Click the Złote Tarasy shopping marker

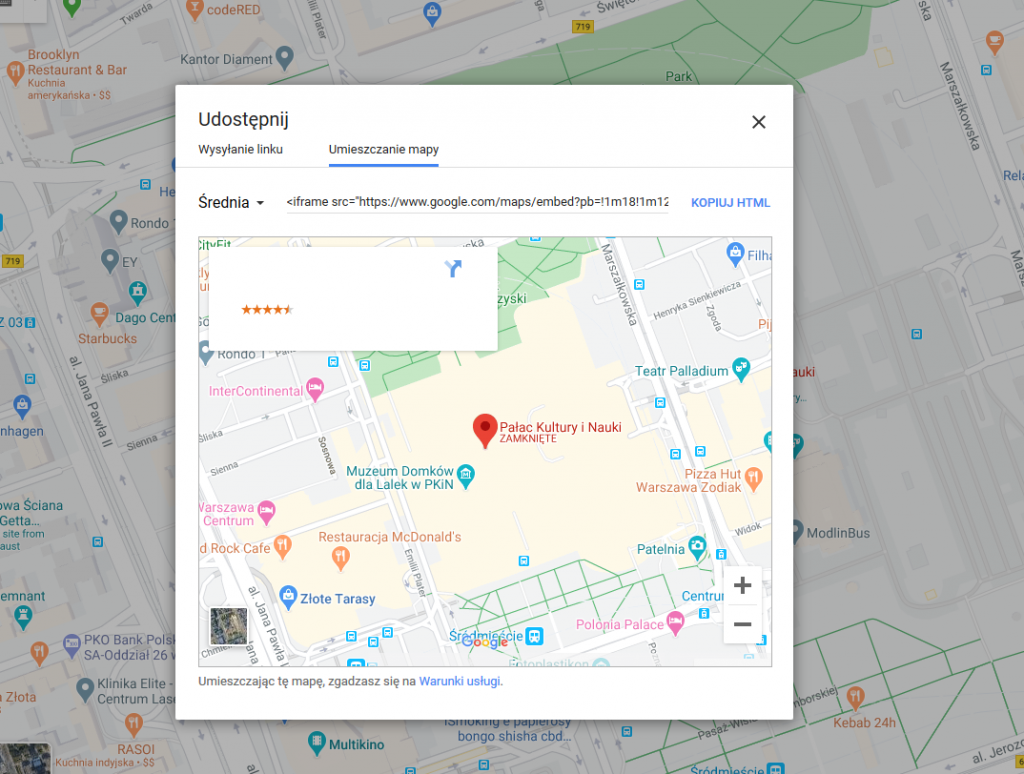point(288,596)
